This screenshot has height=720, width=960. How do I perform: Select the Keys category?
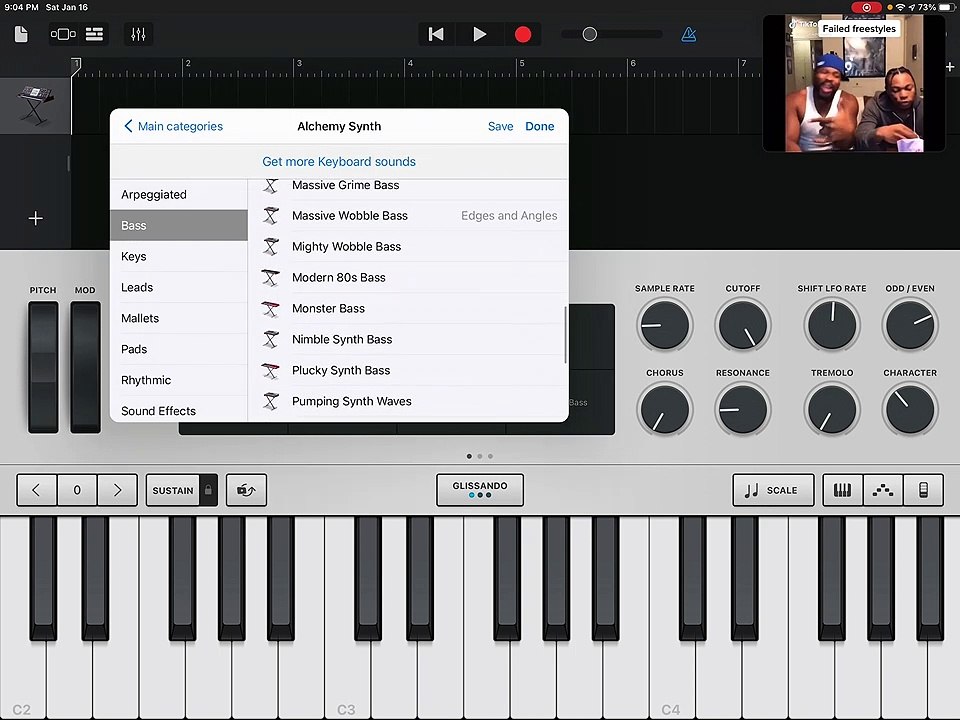(179, 257)
